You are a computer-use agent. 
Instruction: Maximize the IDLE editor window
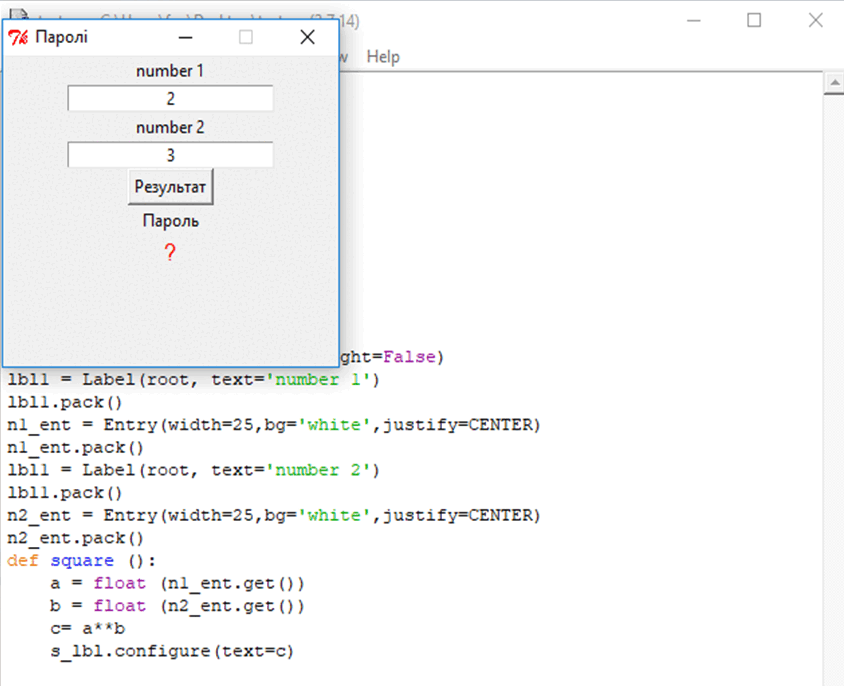coord(755,20)
